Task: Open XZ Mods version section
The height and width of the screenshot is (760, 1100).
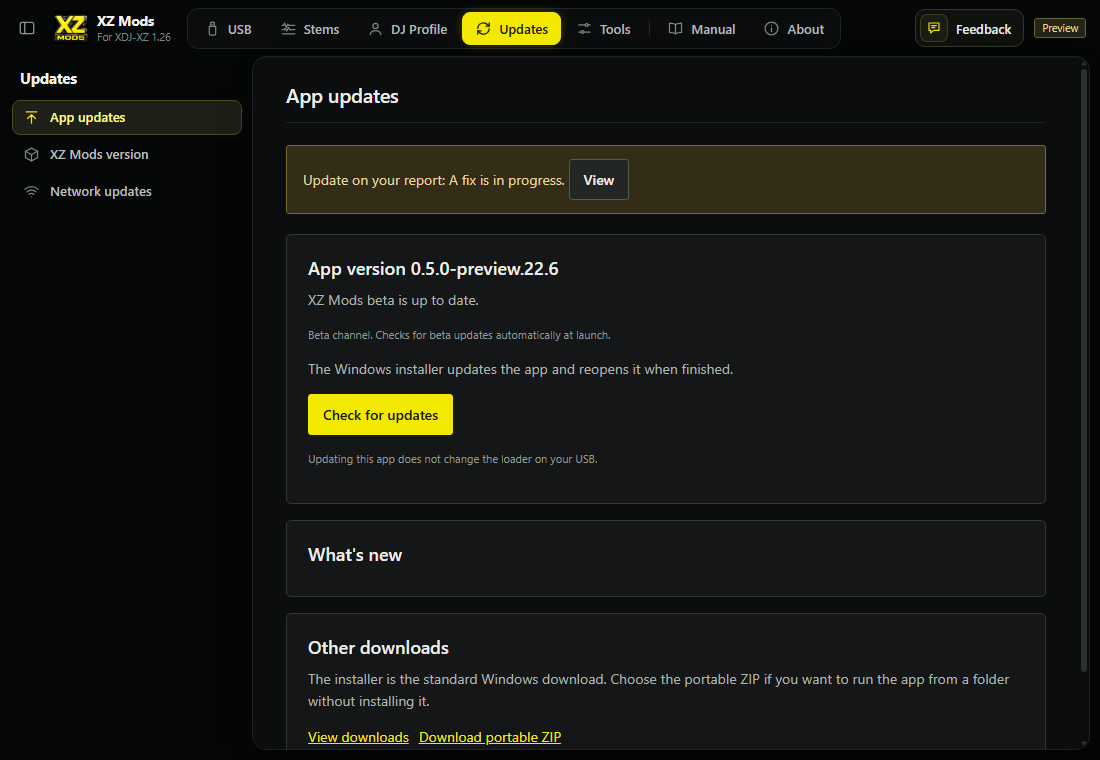Action: (x=127, y=154)
